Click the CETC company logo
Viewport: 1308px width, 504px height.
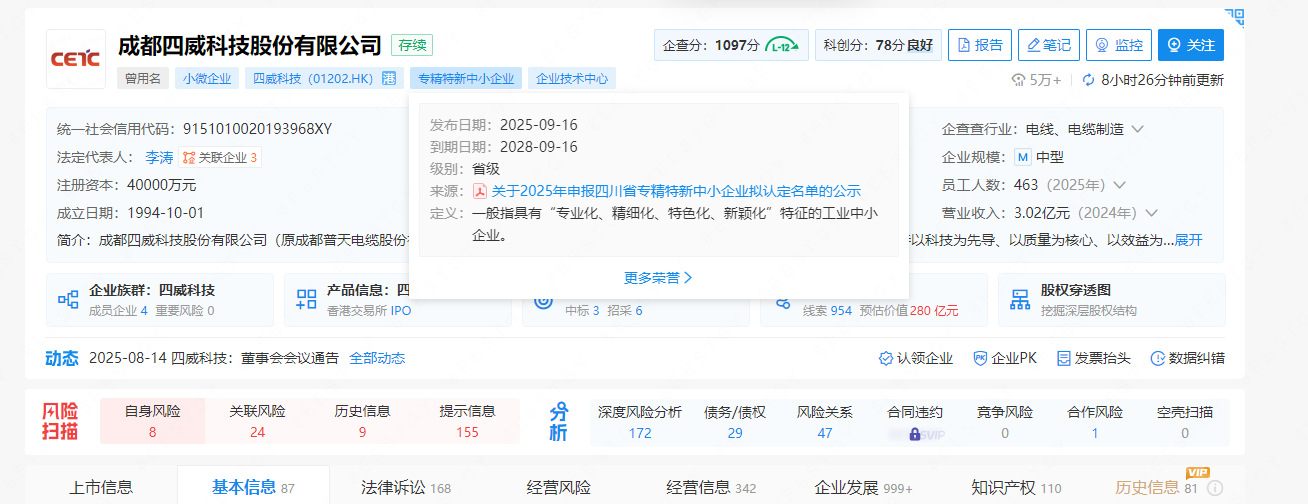[76, 59]
